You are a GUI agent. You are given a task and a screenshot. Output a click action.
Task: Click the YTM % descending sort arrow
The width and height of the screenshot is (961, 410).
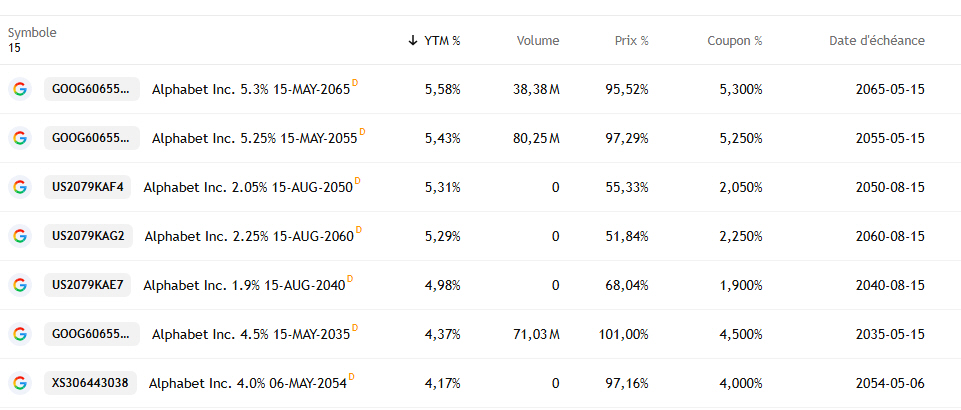point(413,41)
